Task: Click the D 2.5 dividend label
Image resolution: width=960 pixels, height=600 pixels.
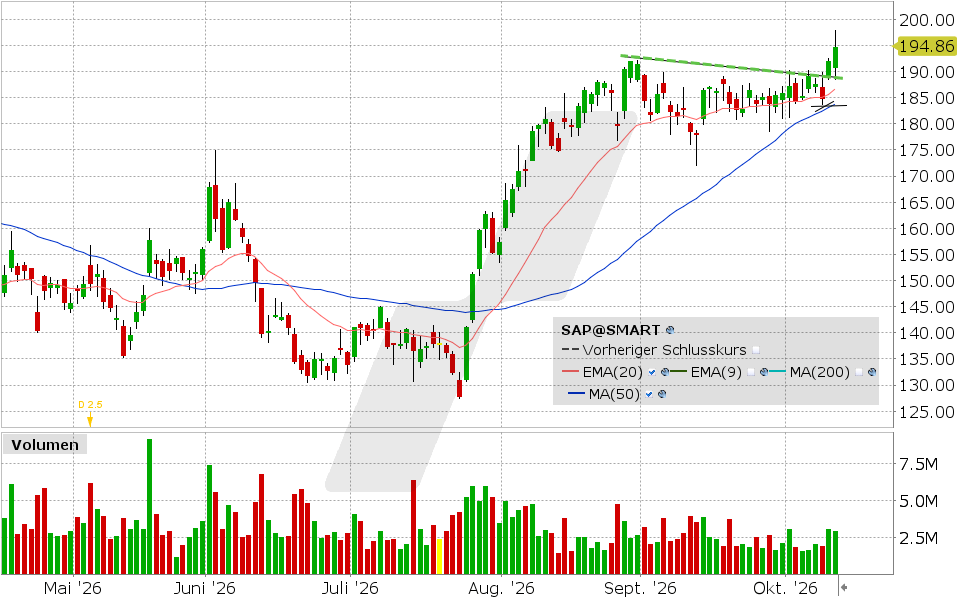Action: (x=90, y=405)
